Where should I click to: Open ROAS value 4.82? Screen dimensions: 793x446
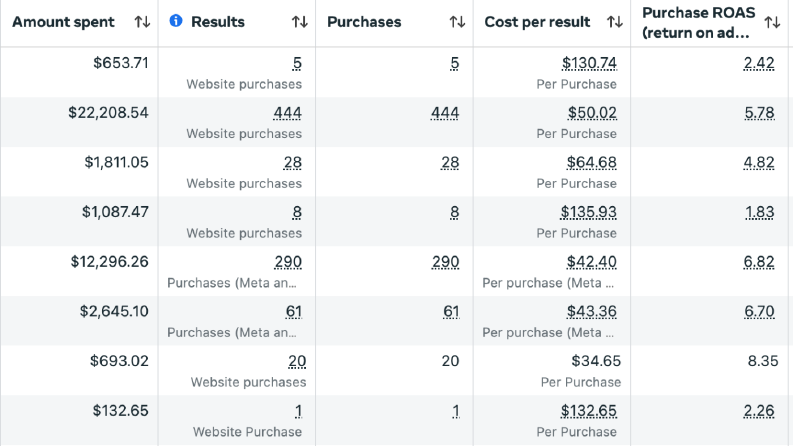coord(759,162)
